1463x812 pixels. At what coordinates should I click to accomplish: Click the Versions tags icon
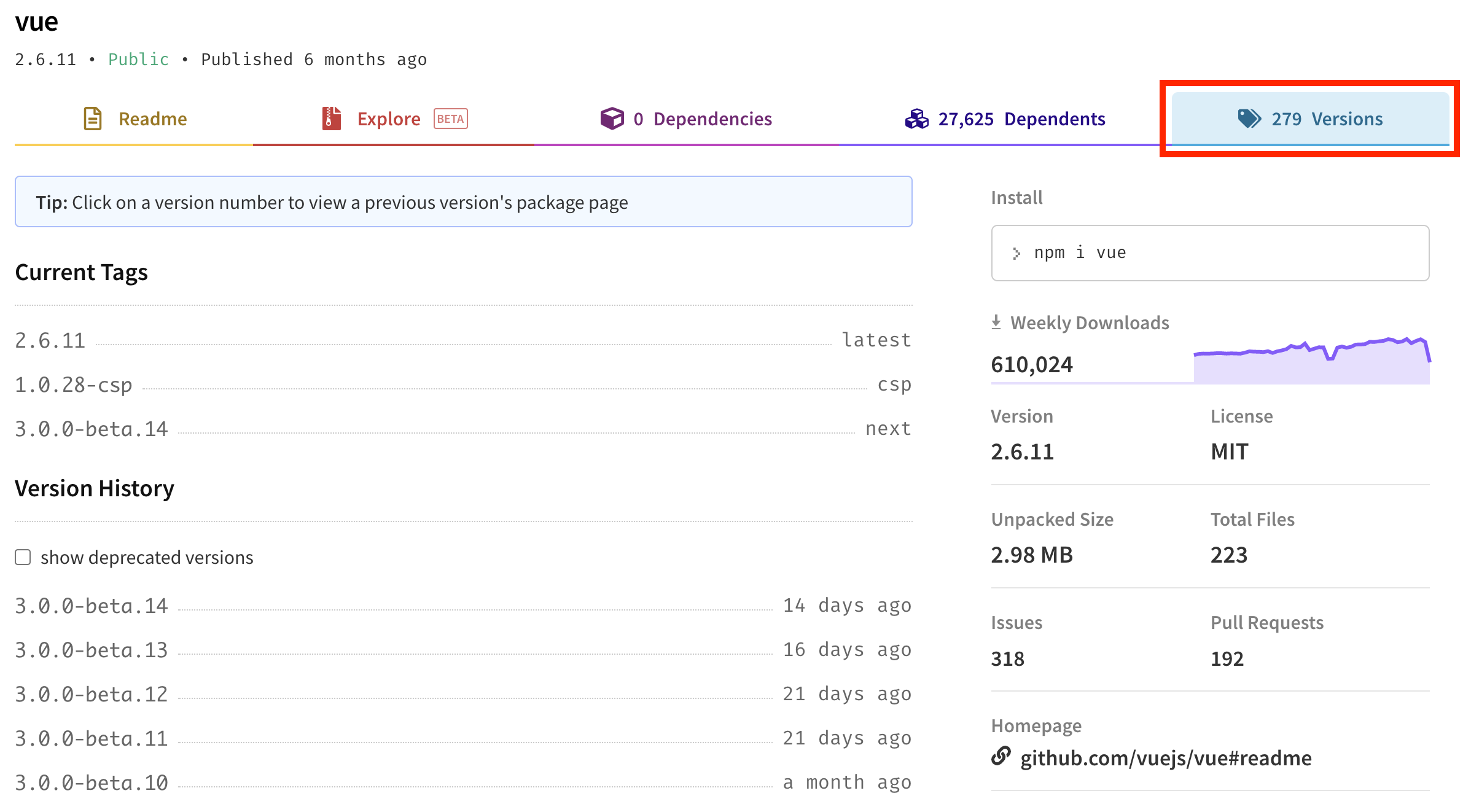[x=1249, y=119]
